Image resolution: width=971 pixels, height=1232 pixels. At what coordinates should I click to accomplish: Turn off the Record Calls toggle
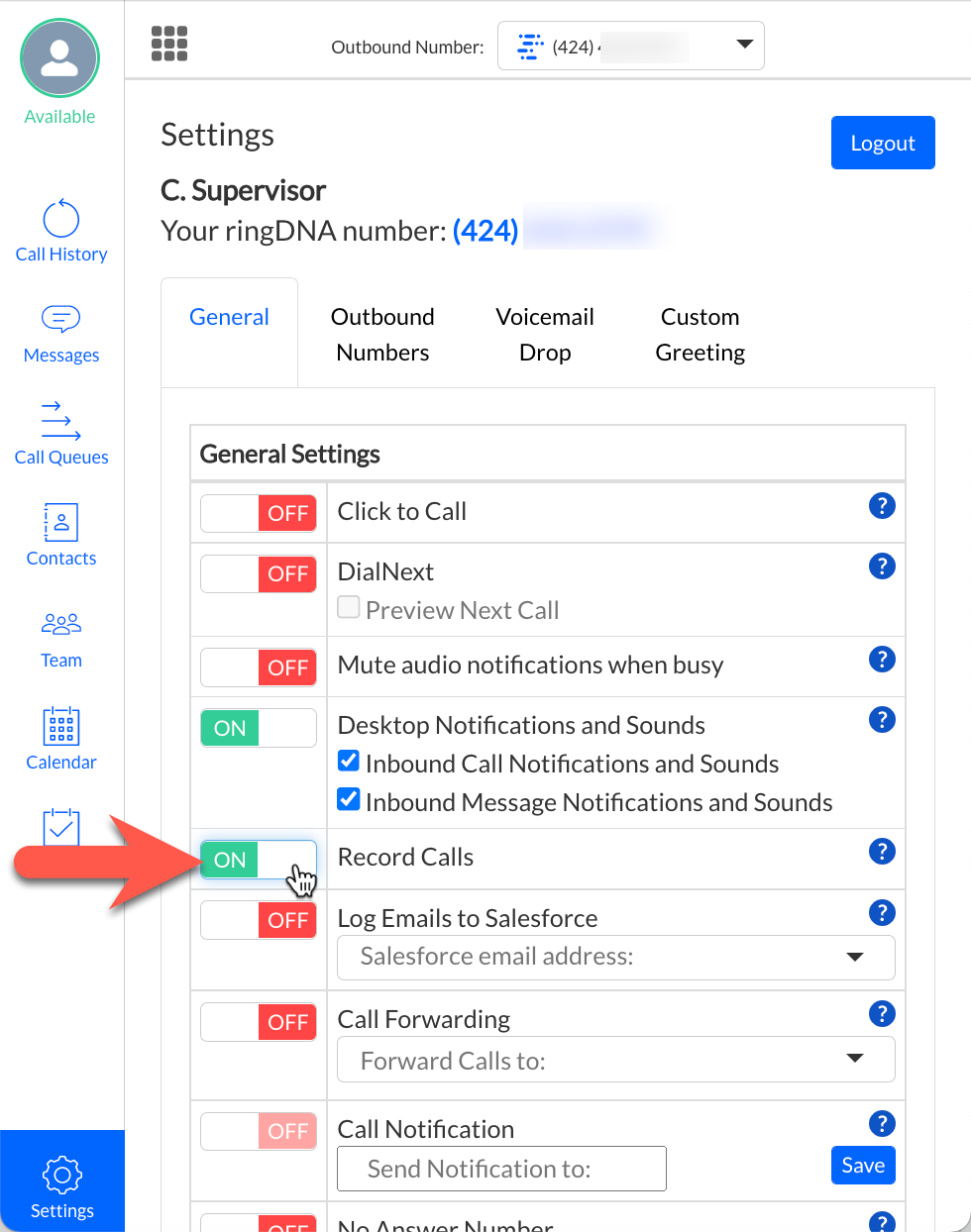(x=258, y=860)
